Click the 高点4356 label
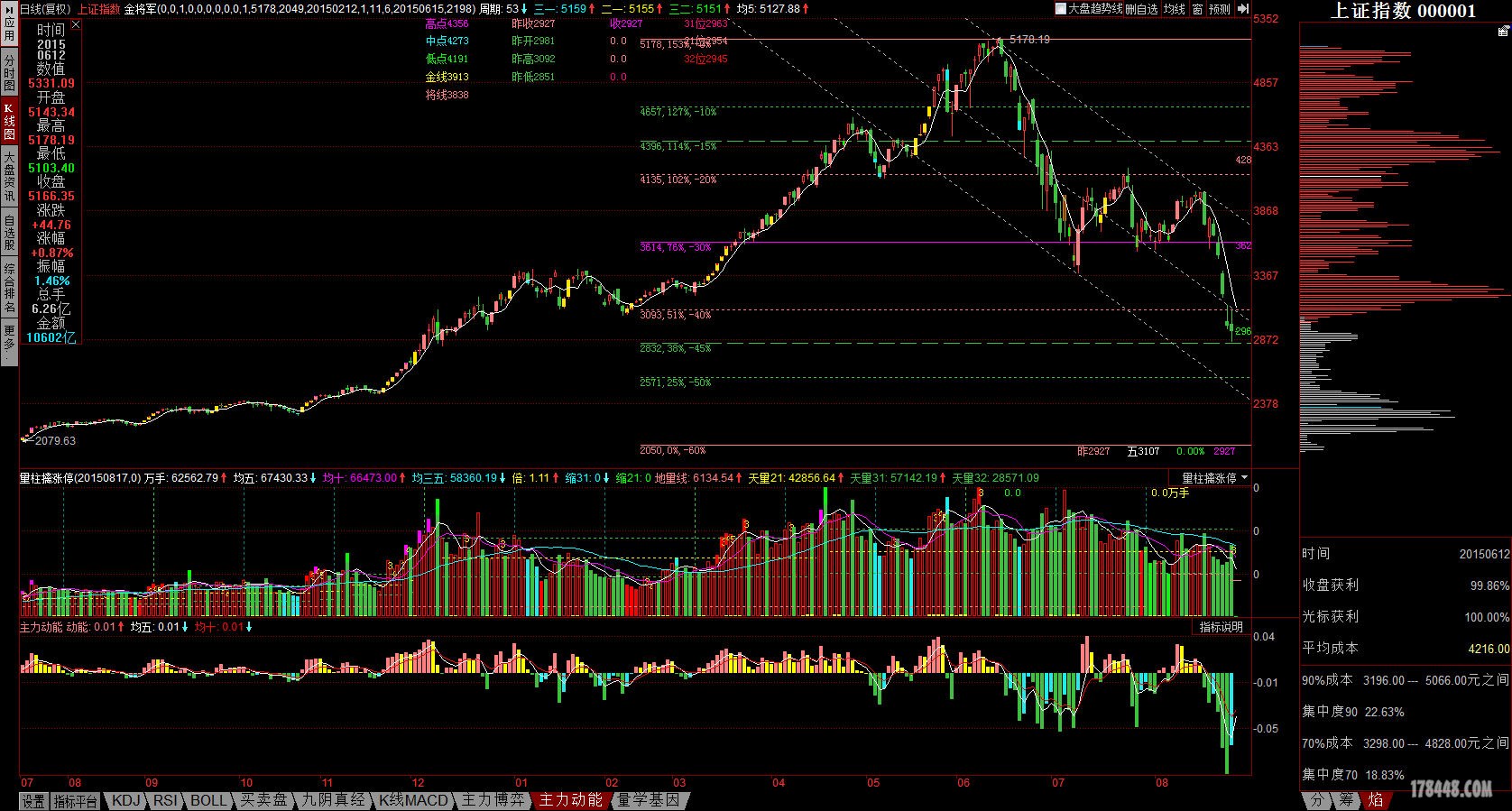This screenshot has width=1512, height=811. [447, 23]
